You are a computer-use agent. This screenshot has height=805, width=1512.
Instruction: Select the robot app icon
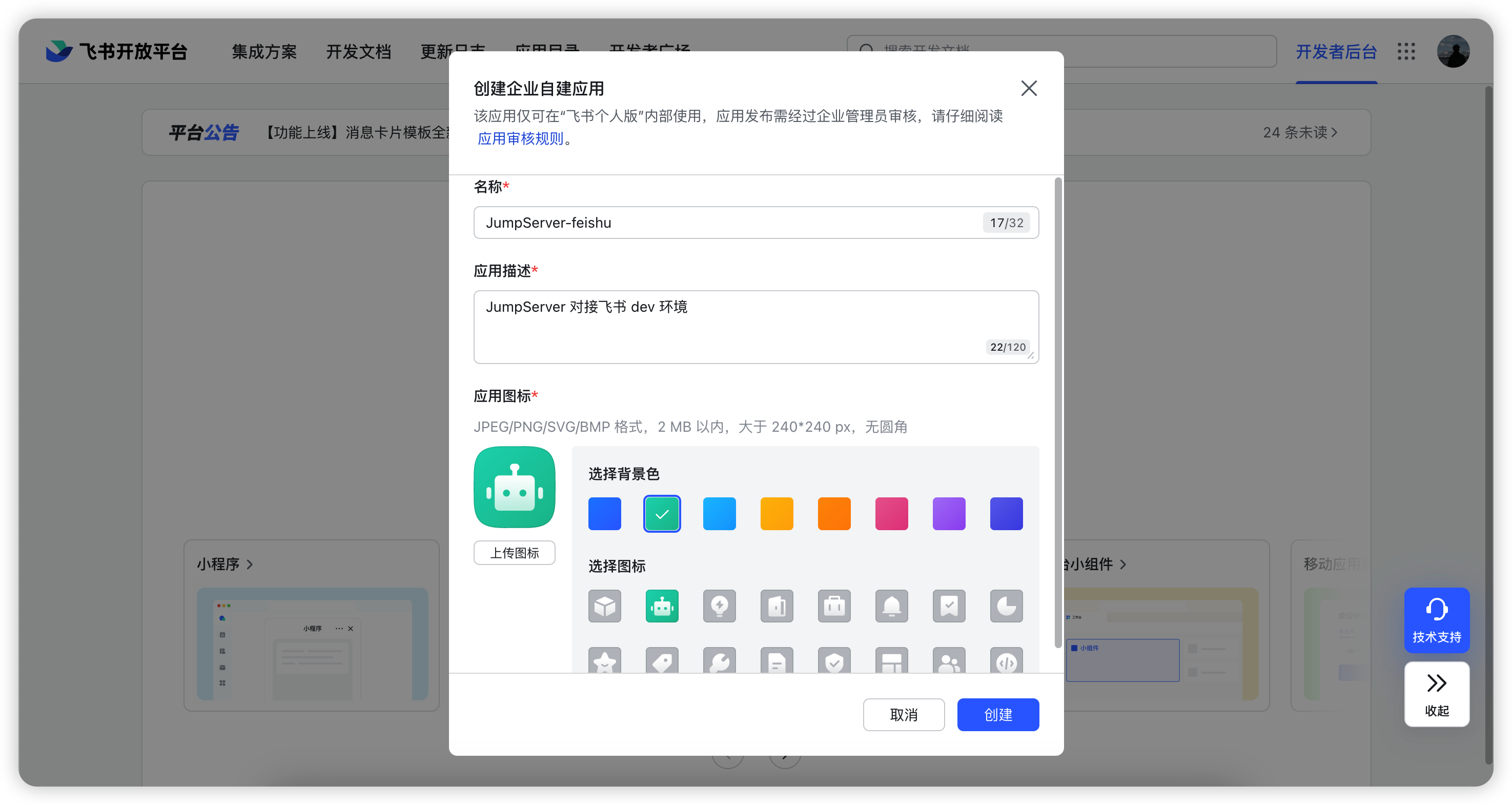click(x=662, y=606)
